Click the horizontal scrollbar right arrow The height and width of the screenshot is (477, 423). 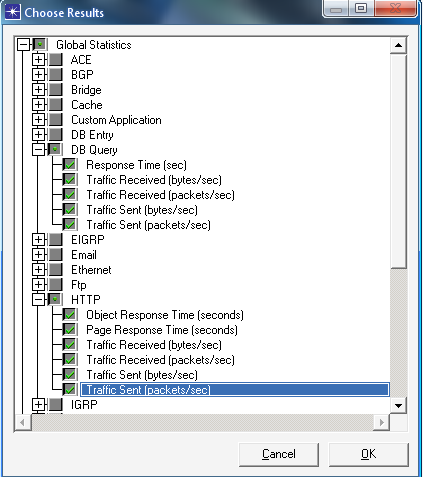(382, 422)
